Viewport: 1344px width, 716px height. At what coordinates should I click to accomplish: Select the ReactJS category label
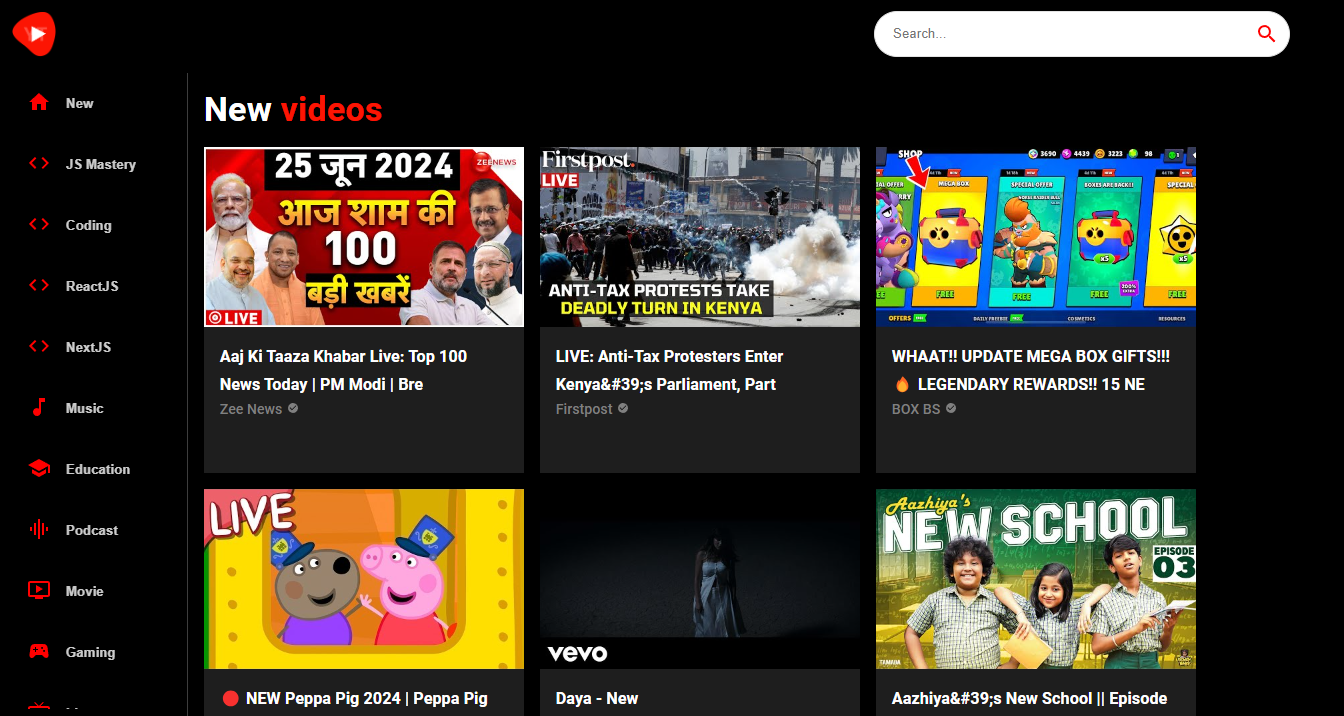92,286
